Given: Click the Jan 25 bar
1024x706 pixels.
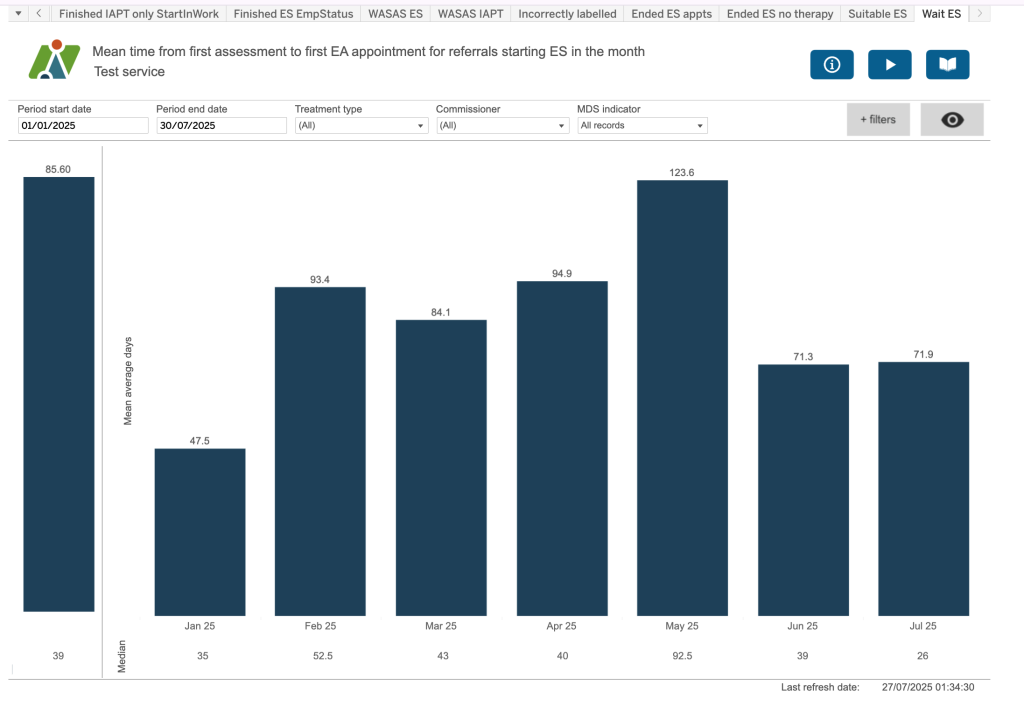Looking at the screenshot, I should click(x=199, y=531).
